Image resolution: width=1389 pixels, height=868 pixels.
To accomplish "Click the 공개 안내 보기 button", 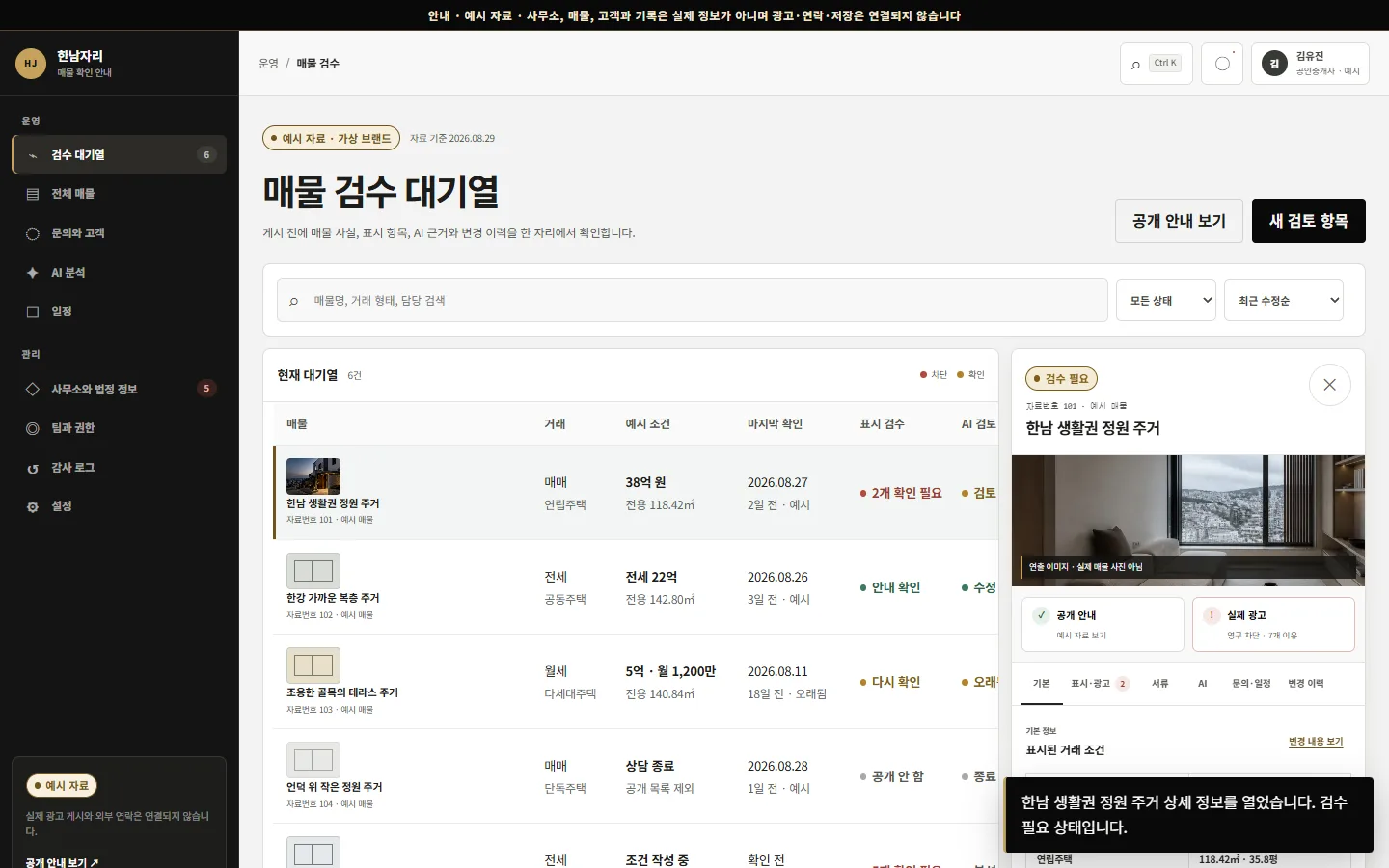I will 1179,221.
